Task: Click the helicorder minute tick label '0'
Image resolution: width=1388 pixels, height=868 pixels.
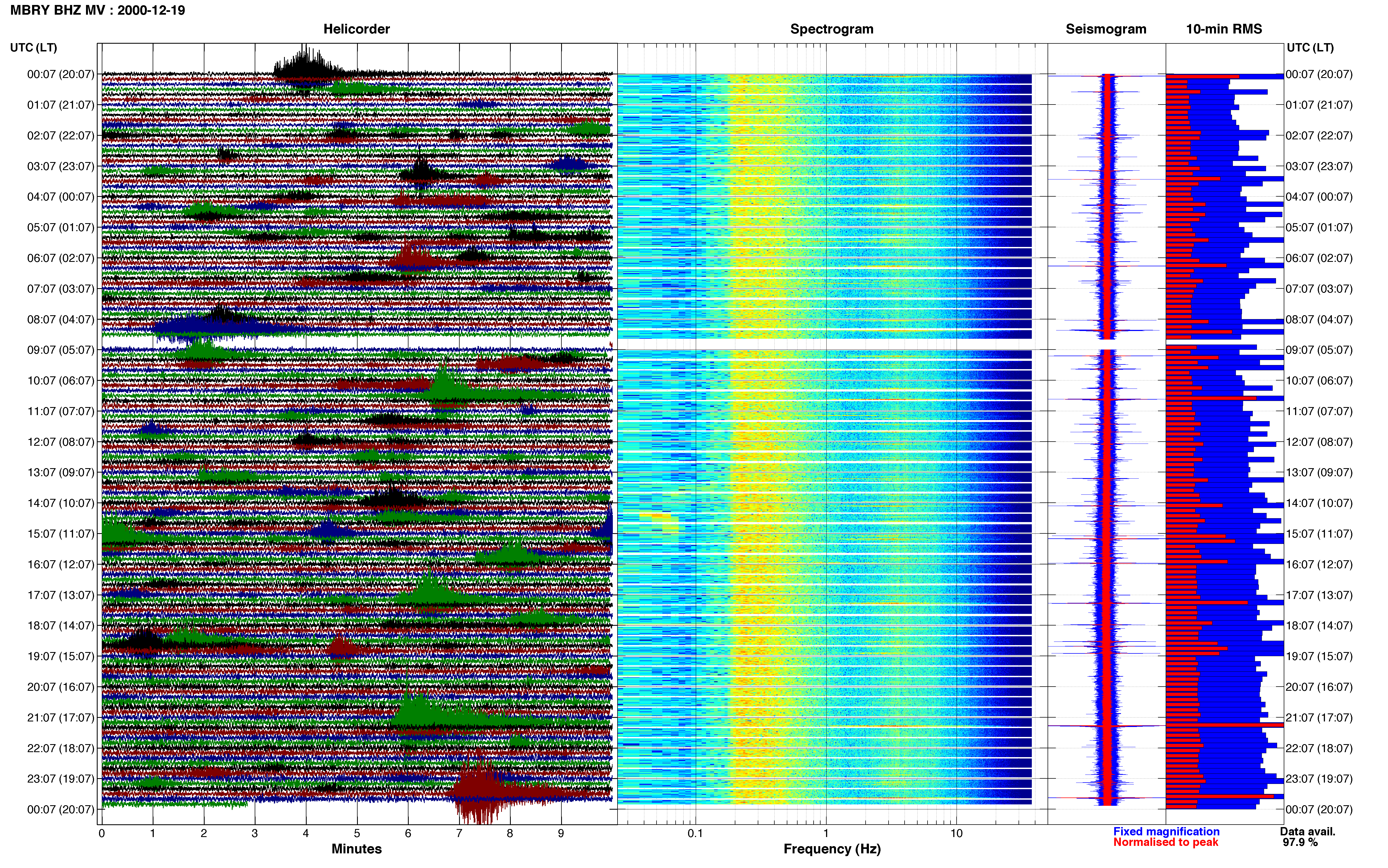Action: tap(101, 833)
